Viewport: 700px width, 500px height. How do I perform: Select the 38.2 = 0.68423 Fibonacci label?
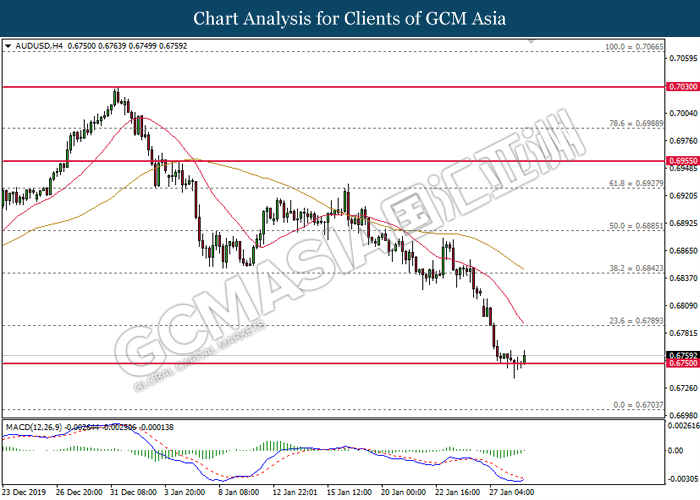[636, 268]
